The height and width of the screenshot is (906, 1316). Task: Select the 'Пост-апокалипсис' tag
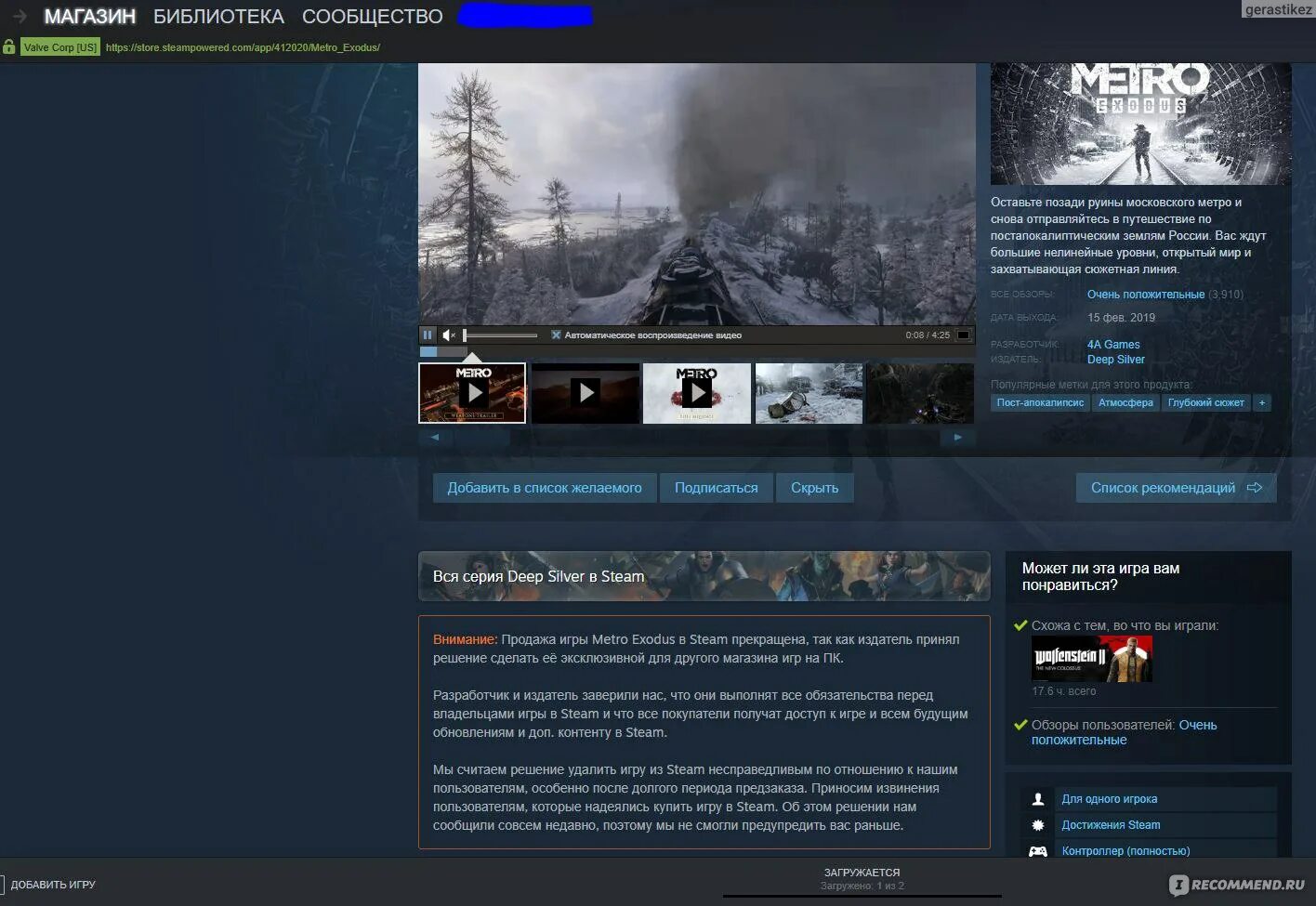click(1040, 403)
